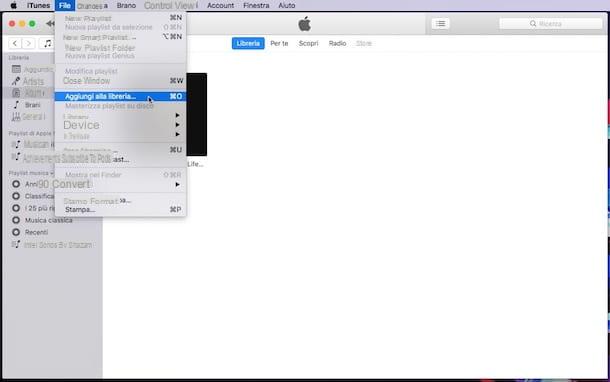Switch to the Per te tab
This screenshot has width=610, height=382.
279,43
